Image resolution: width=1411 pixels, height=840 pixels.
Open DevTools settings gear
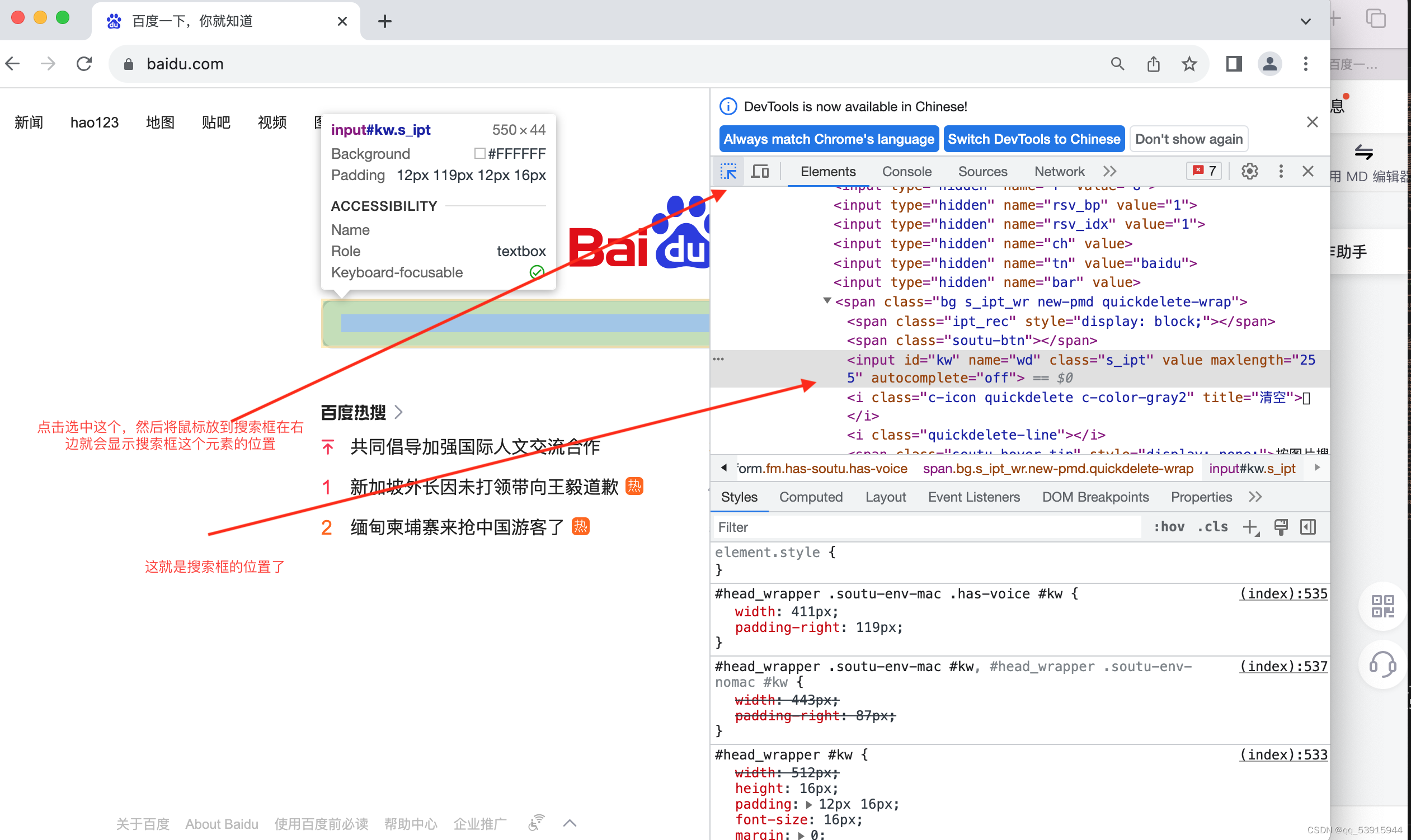1249,171
